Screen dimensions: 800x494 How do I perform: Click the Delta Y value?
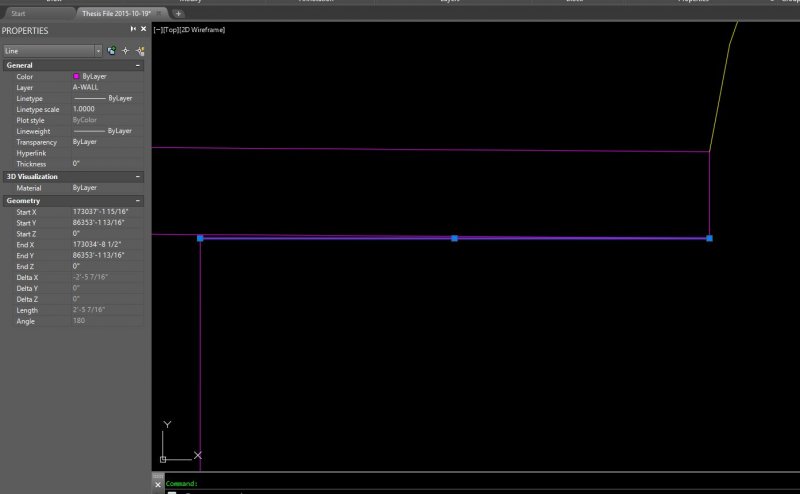coord(108,288)
